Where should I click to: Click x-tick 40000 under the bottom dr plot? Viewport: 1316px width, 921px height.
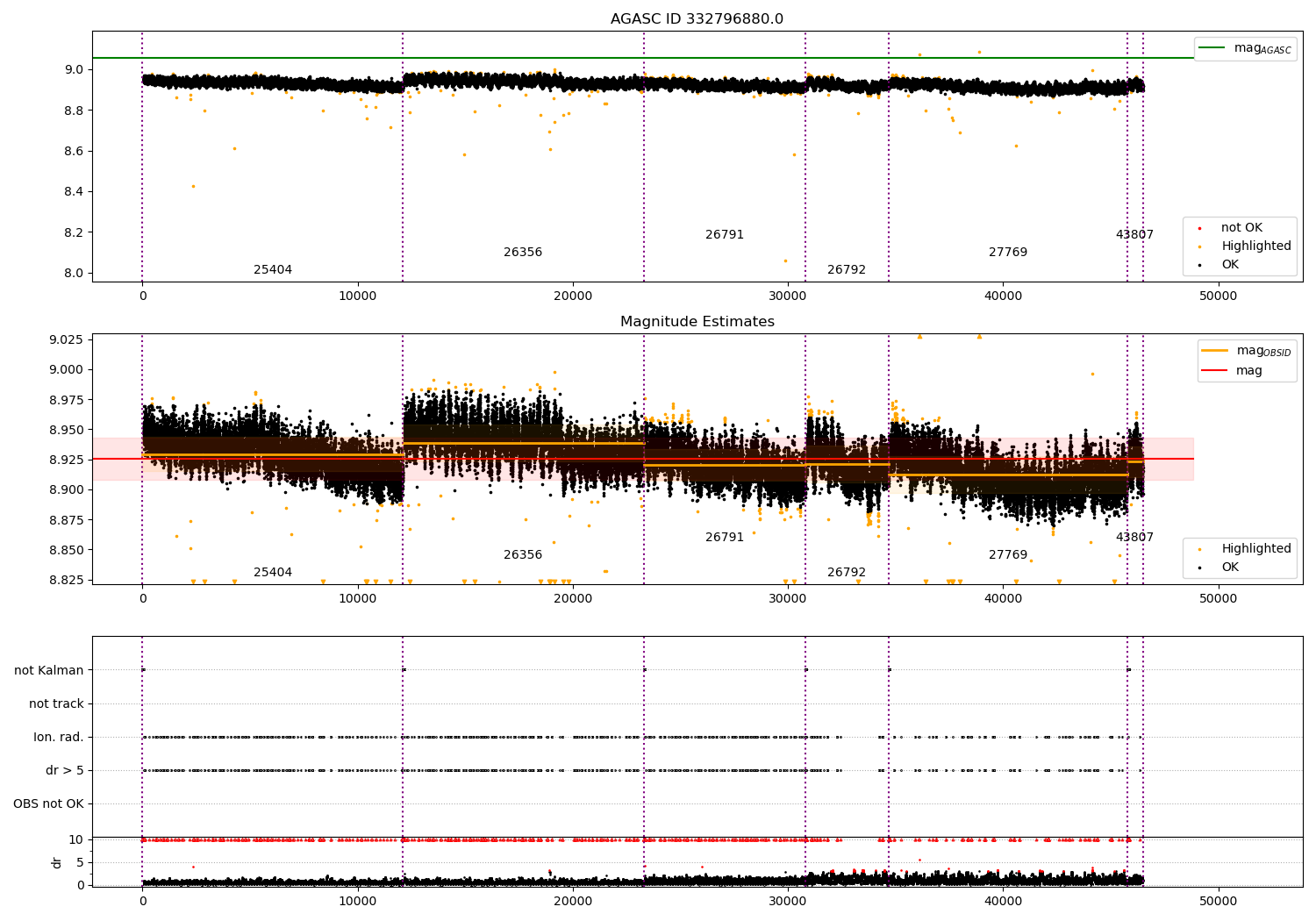pos(1003,902)
